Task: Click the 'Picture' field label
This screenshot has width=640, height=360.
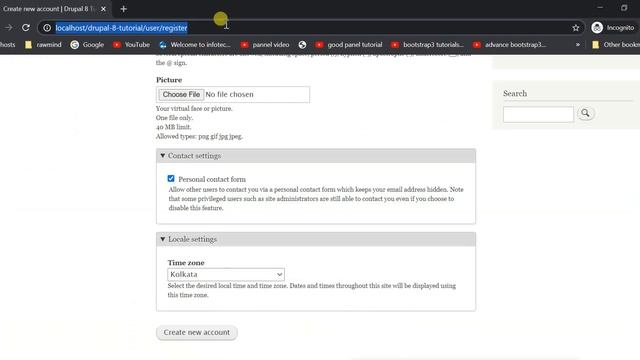Action: (169, 80)
